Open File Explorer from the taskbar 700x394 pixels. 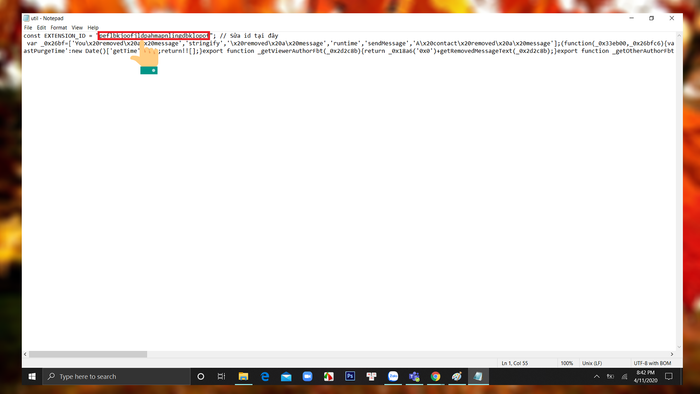(x=243, y=377)
